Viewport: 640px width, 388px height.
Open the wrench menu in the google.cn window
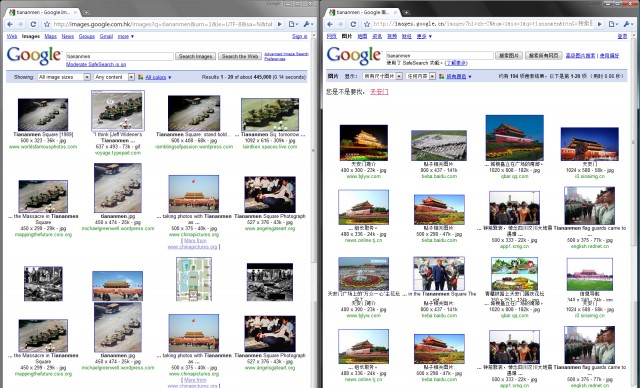[x=628, y=24]
